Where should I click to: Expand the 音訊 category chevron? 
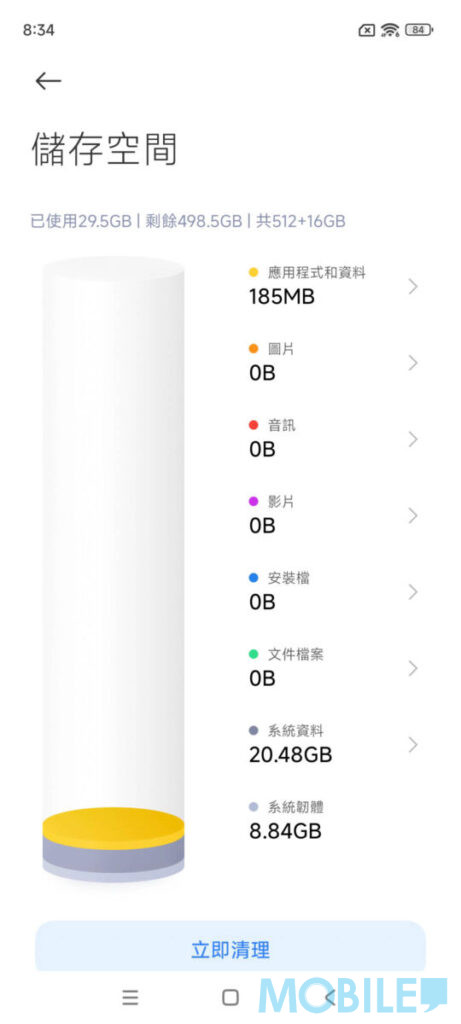pos(413,440)
